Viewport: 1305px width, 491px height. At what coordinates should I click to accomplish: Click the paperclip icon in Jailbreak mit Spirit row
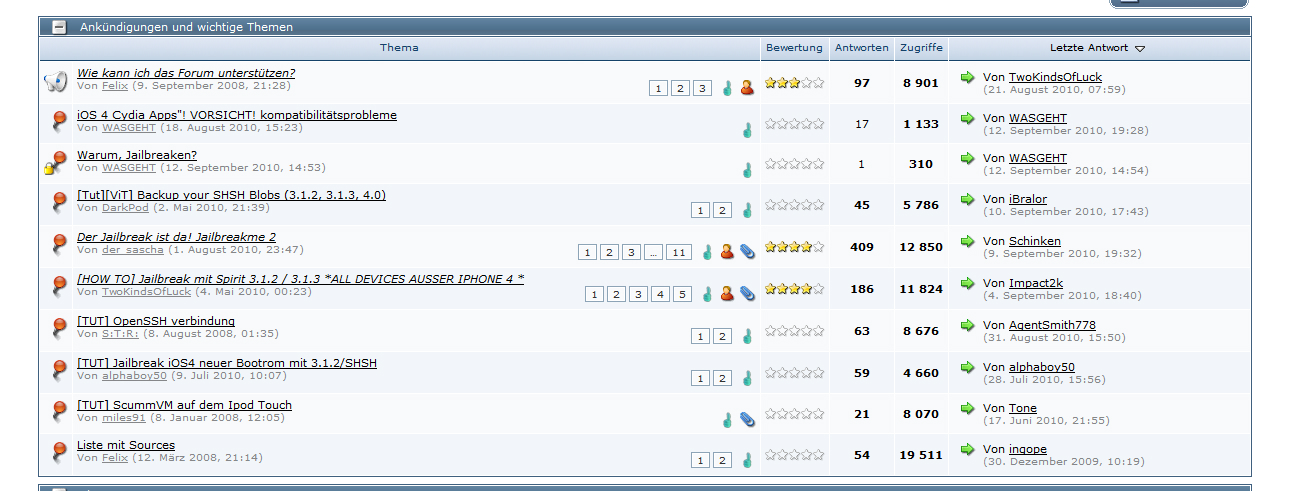pos(747,294)
